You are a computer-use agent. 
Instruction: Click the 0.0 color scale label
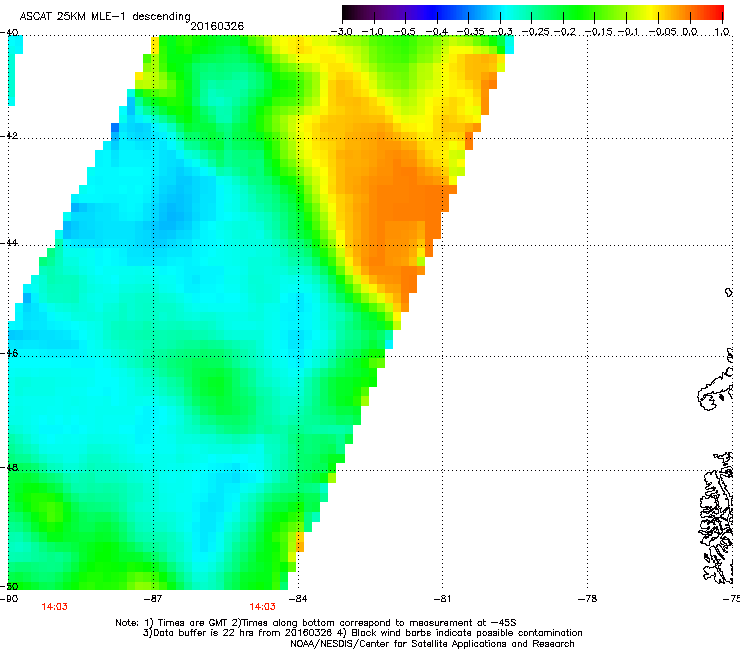[x=690, y=32]
